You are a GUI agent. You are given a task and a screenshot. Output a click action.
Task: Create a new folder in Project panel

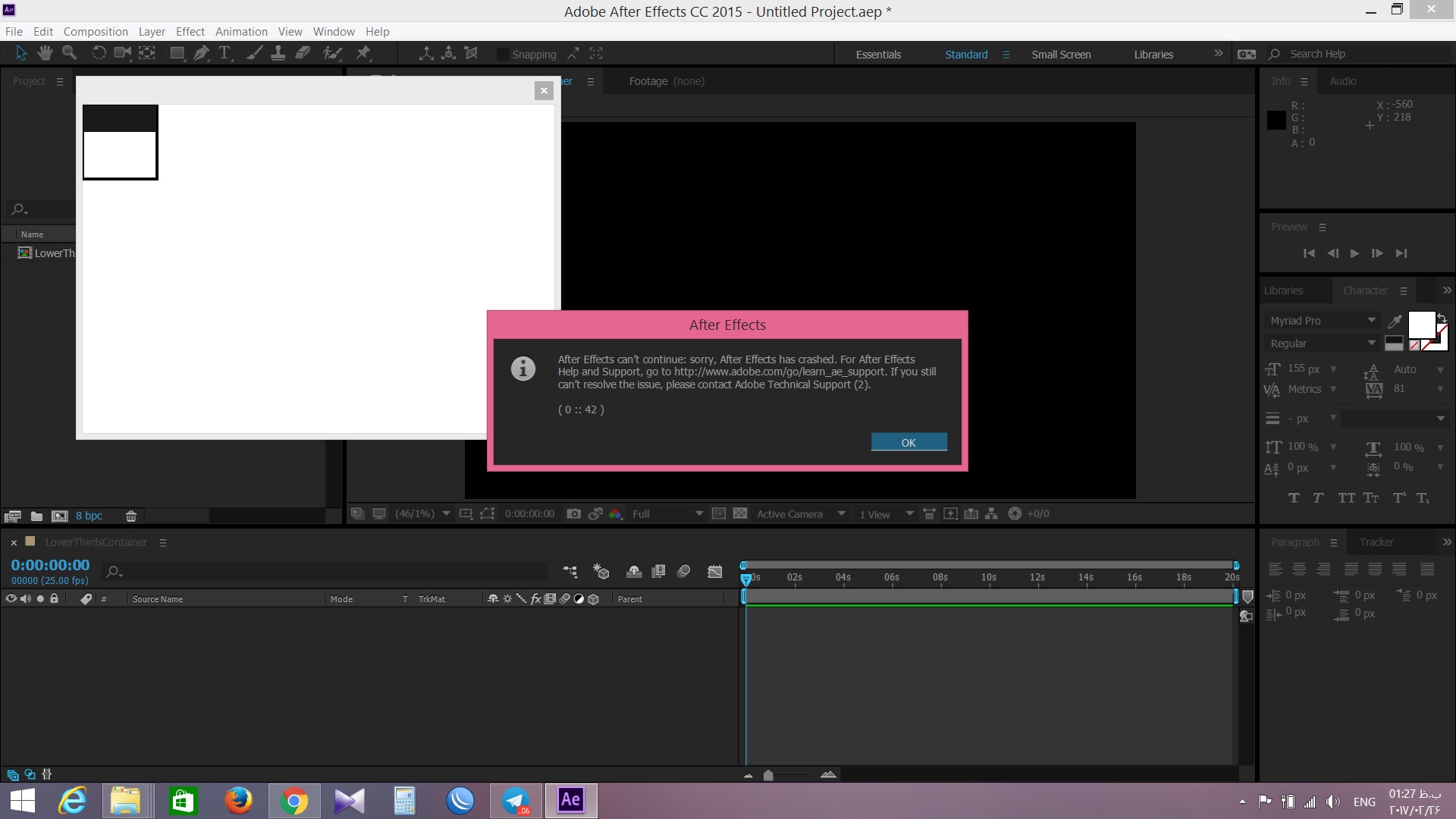(x=36, y=516)
